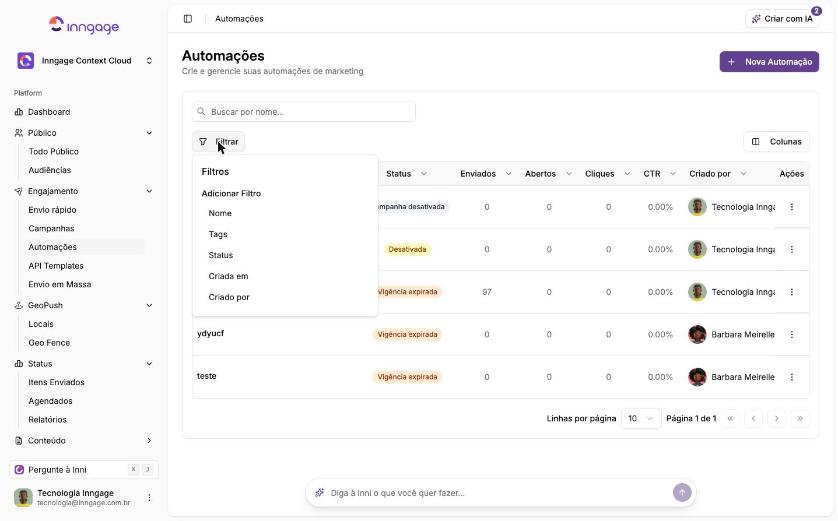
Task: Go to the next page arrow
Action: tap(777, 418)
